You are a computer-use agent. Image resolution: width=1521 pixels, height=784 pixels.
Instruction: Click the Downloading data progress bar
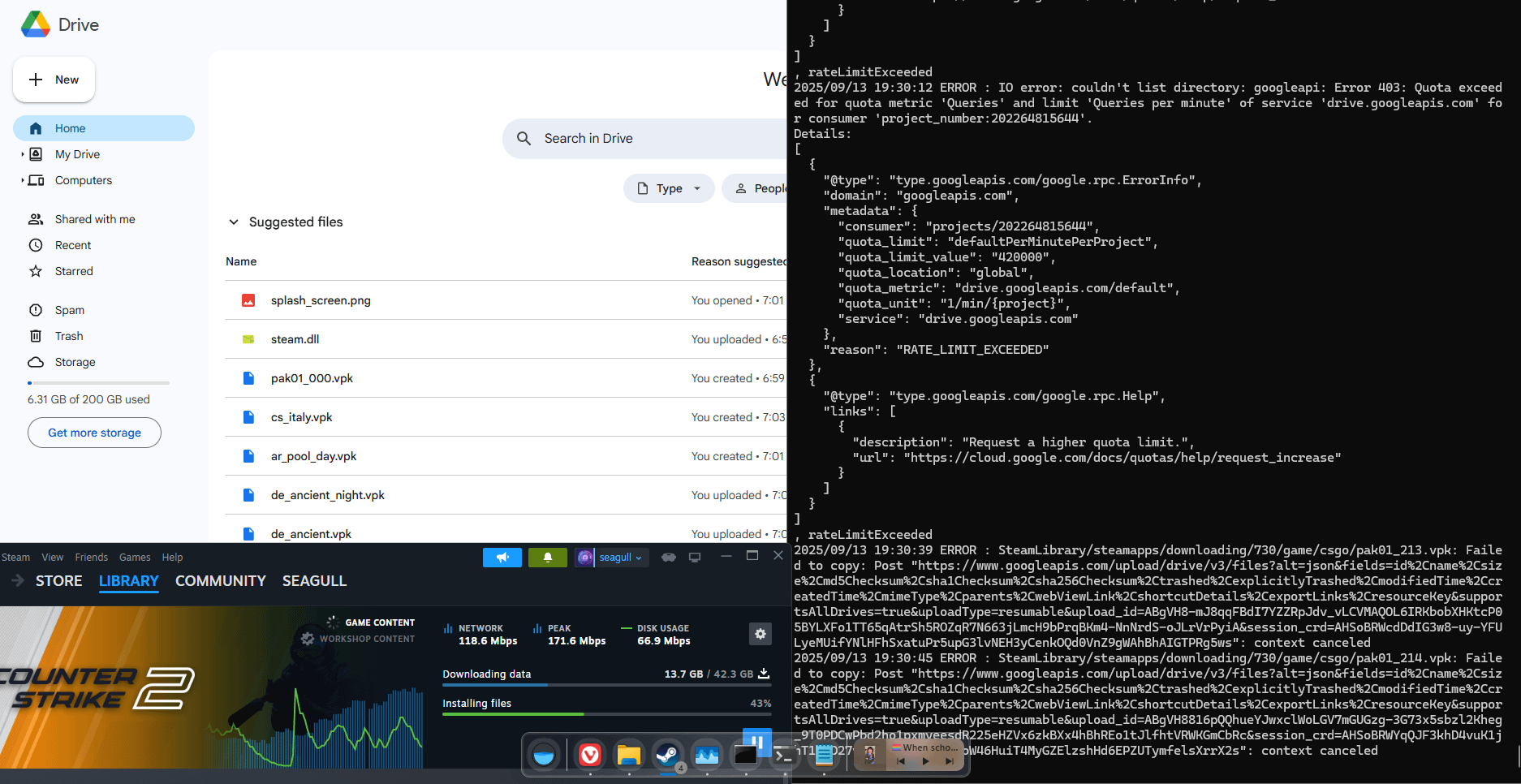point(606,685)
